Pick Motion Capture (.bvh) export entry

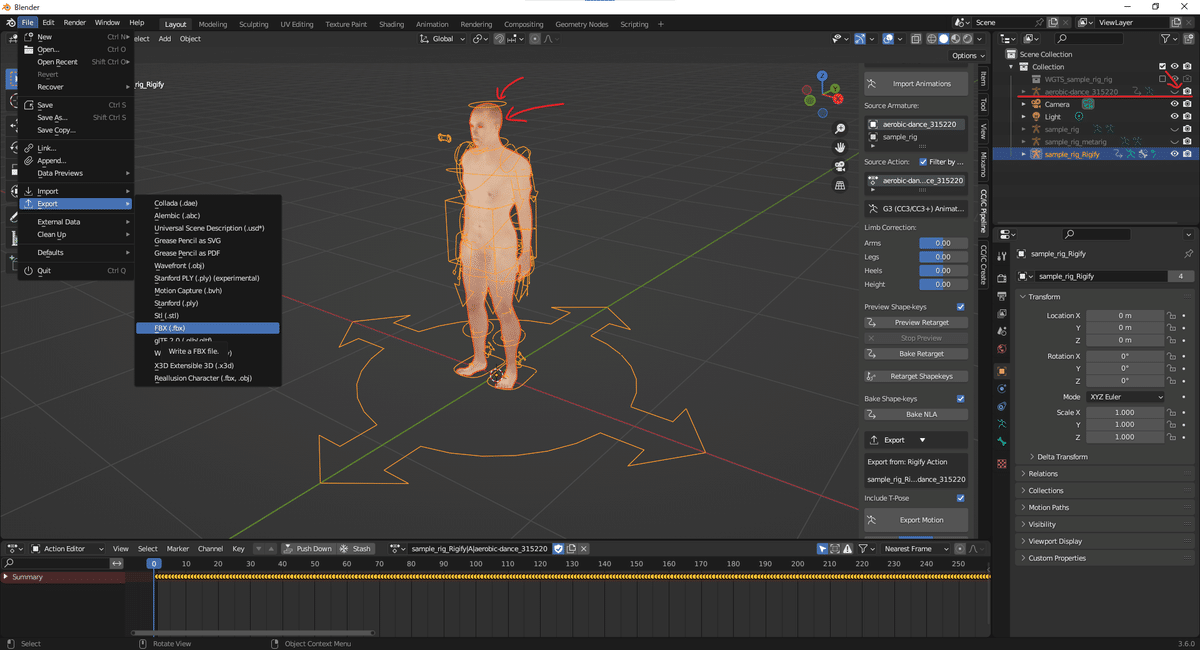point(207,290)
